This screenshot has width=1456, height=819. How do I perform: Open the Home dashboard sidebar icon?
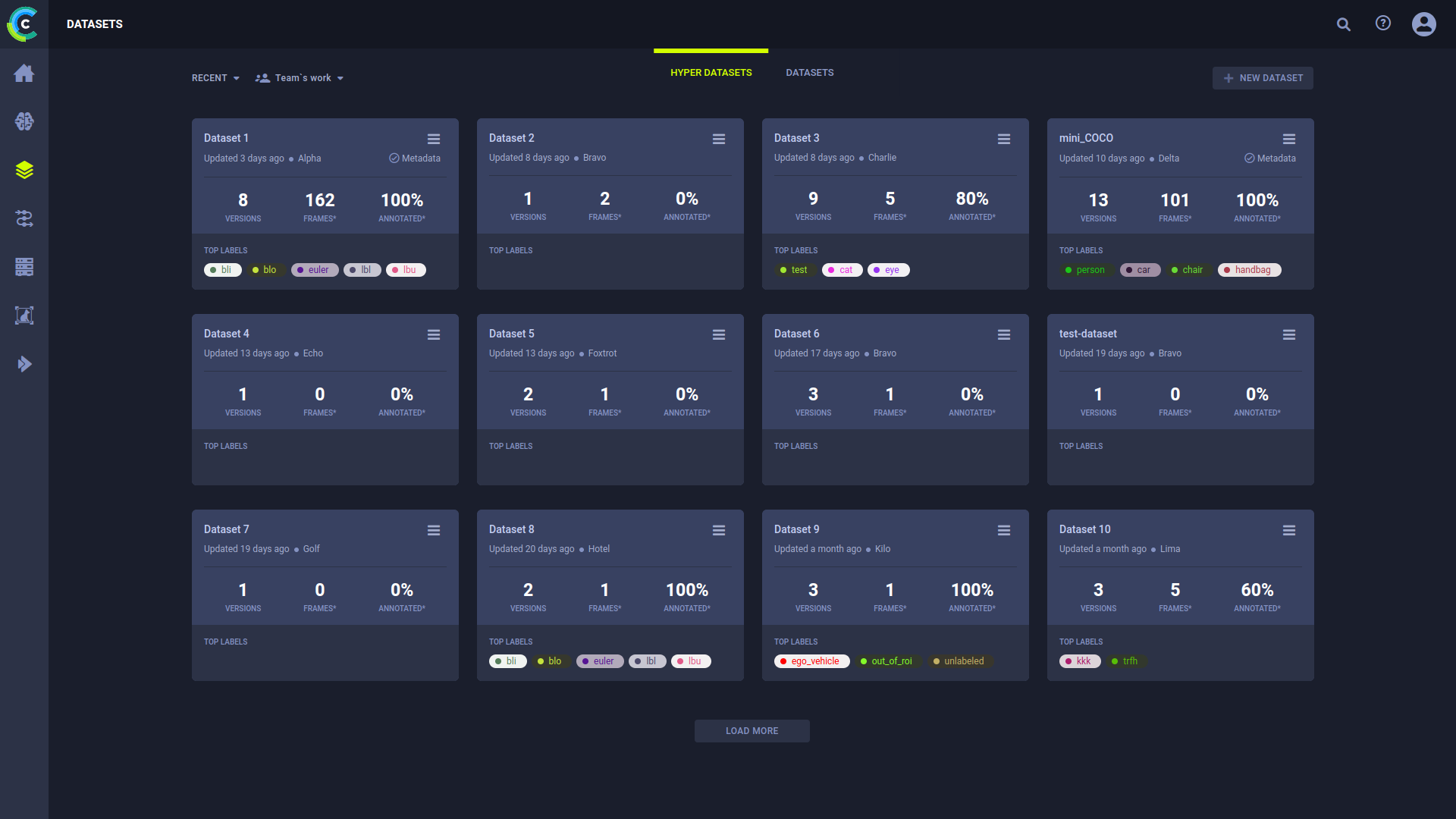coord(24,74)
